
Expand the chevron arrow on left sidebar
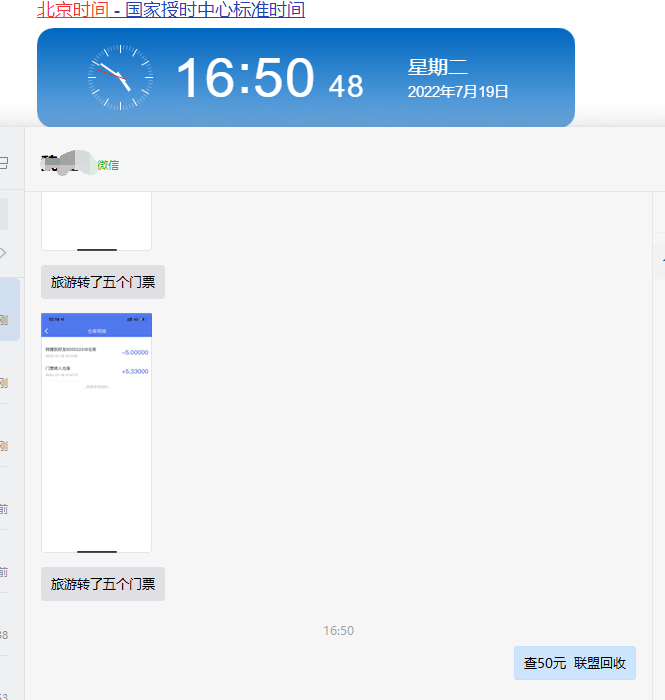[4, 252]
